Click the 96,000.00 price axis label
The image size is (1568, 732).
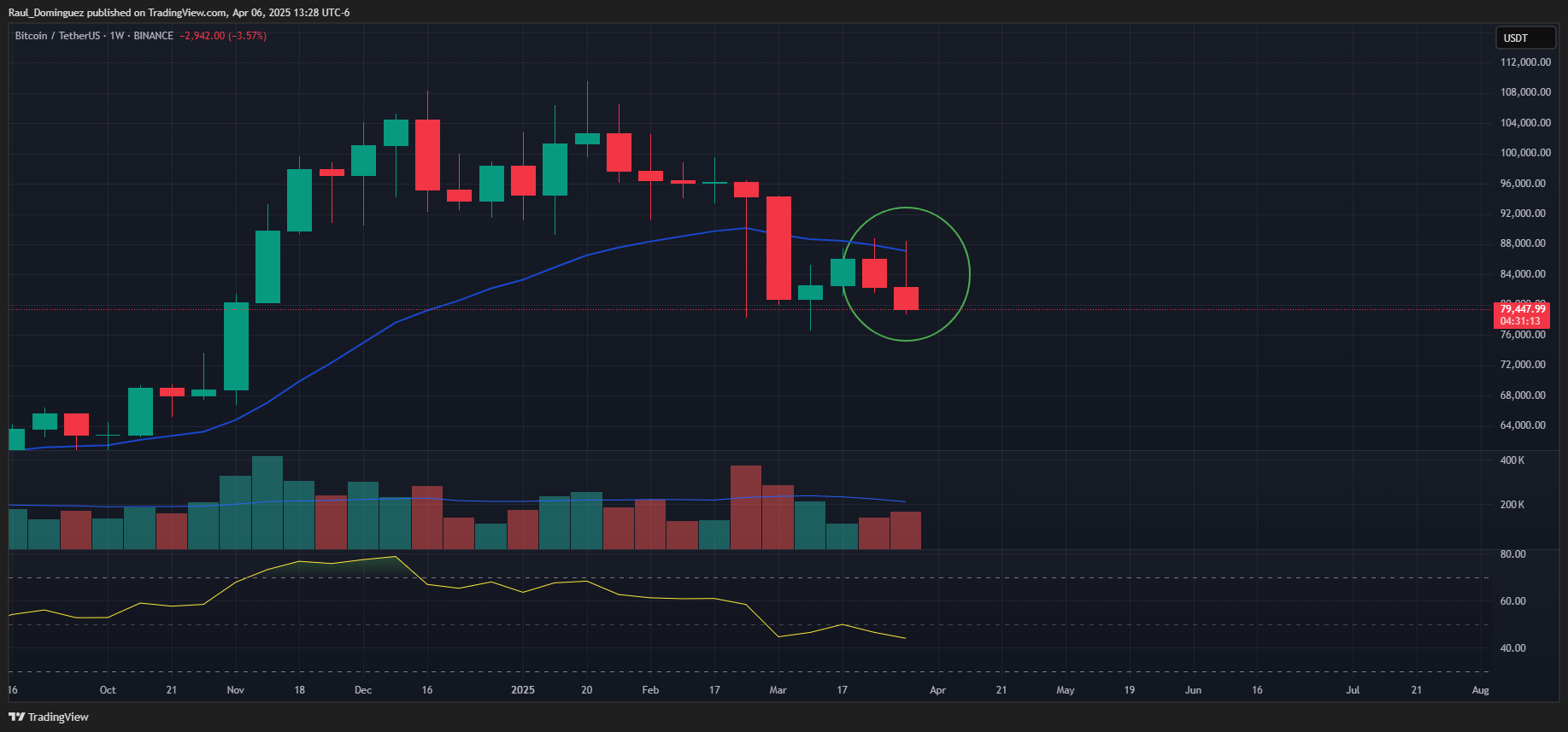1523,184
